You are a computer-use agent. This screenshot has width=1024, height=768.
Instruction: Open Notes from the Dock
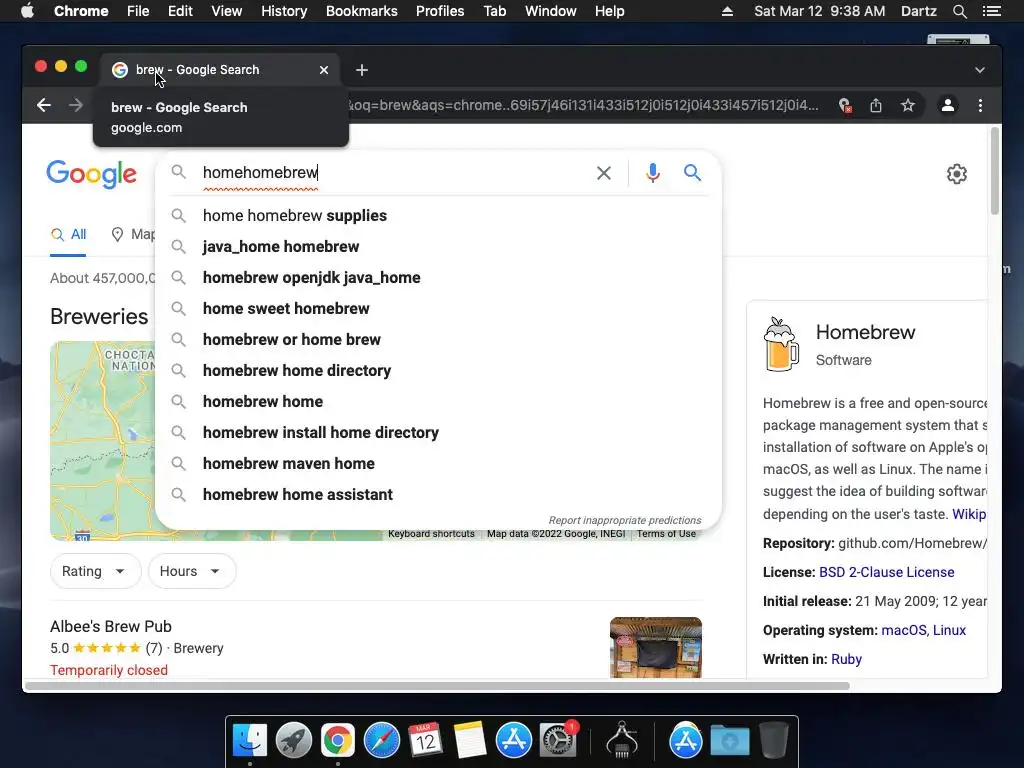click(470, 741)
